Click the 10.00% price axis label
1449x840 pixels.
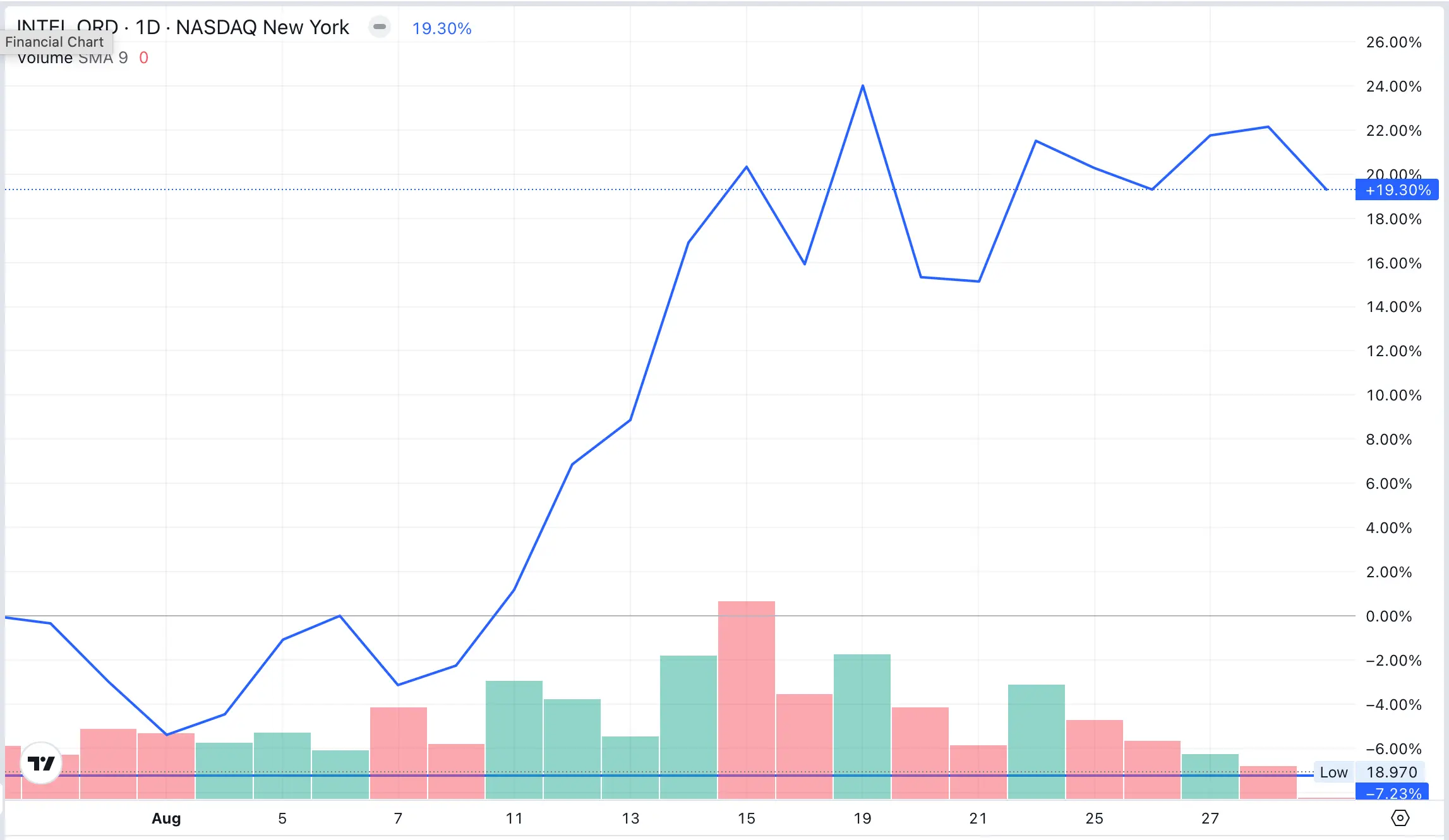[1394, 395]
